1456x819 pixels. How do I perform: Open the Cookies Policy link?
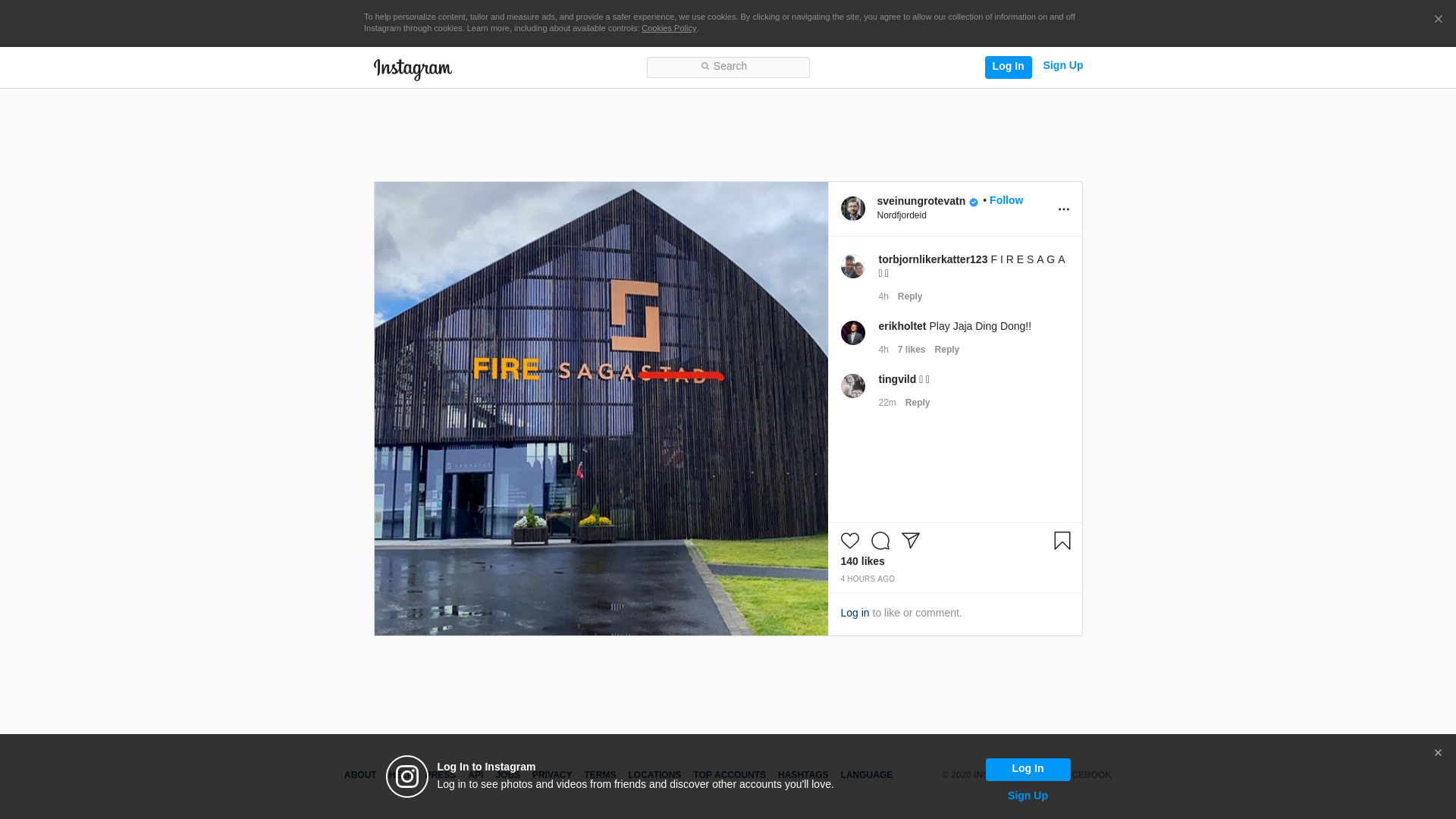tap(668, 28)
